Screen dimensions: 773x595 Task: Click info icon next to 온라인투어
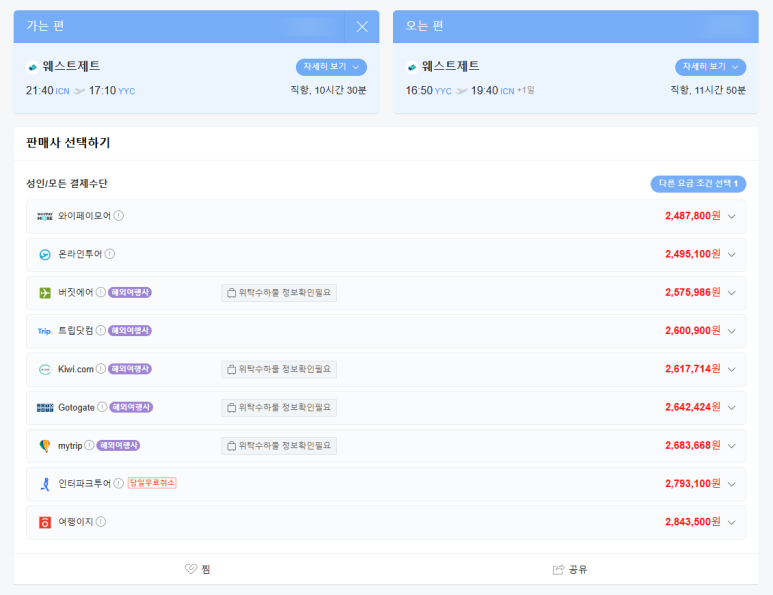(x=110, y=254)
